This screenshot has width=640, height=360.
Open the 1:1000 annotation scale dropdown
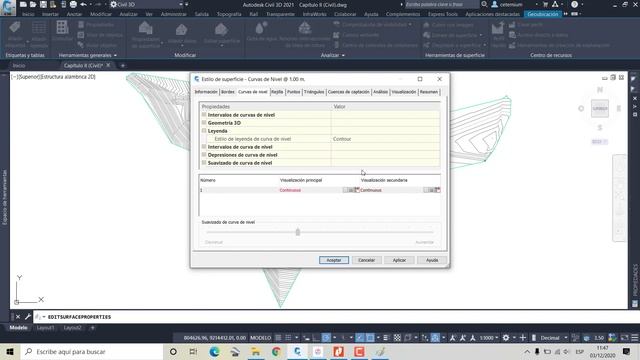point(489,338)
